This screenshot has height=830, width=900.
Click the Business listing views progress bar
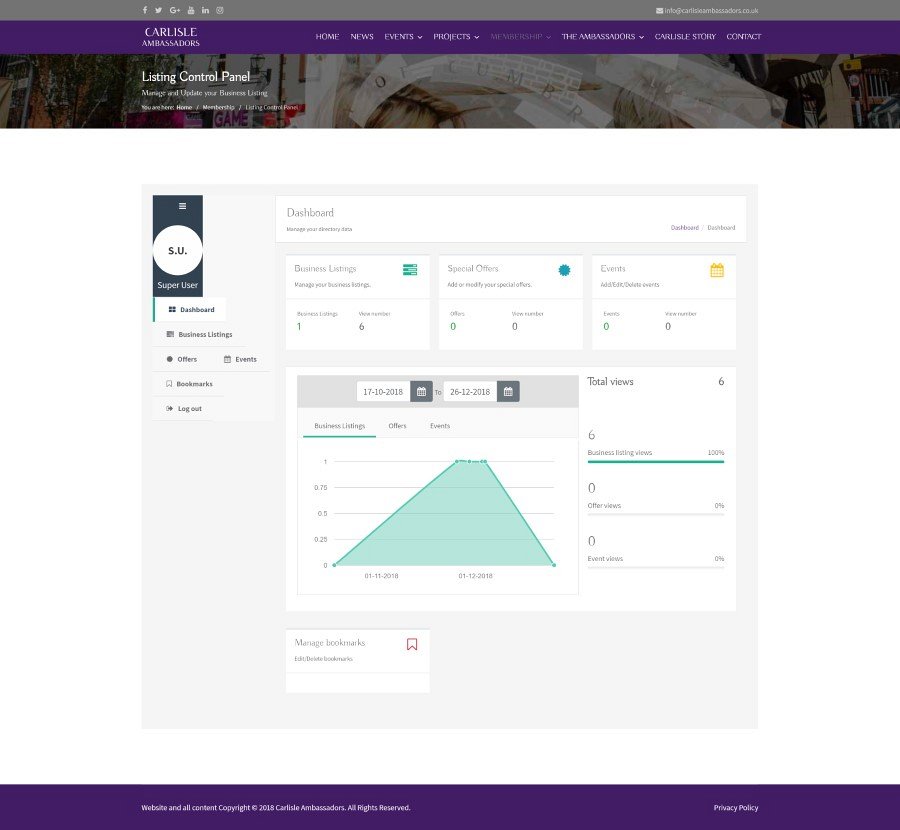click(x=655, y=462)
